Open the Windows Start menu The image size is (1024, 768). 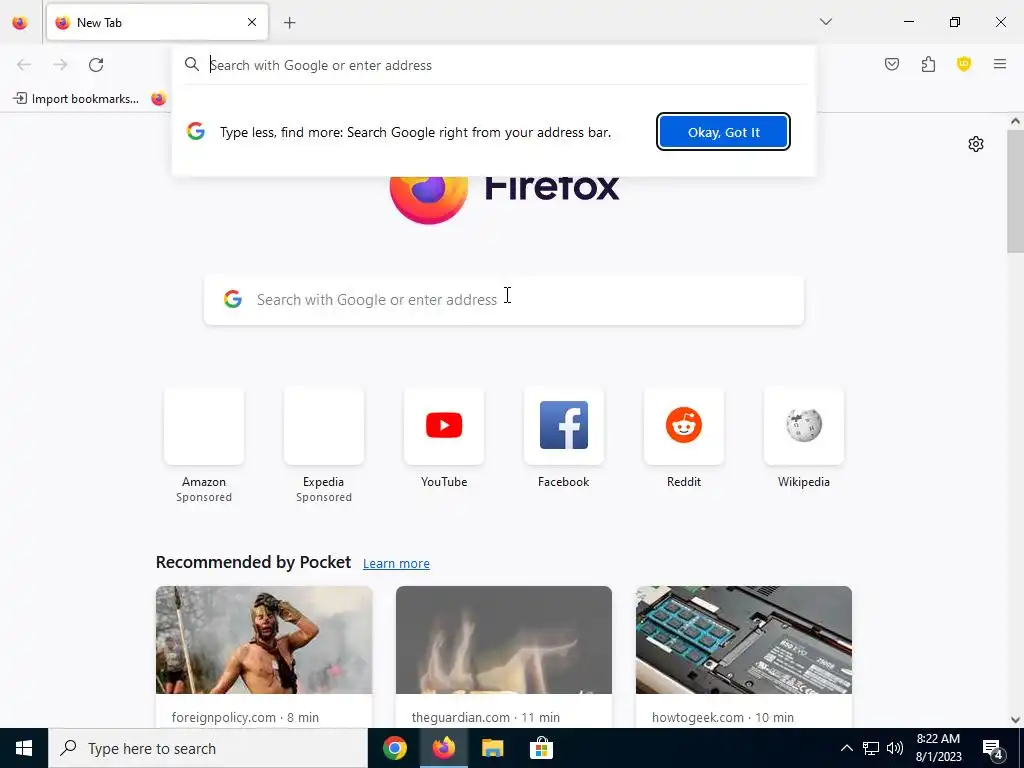click(24, 748)
